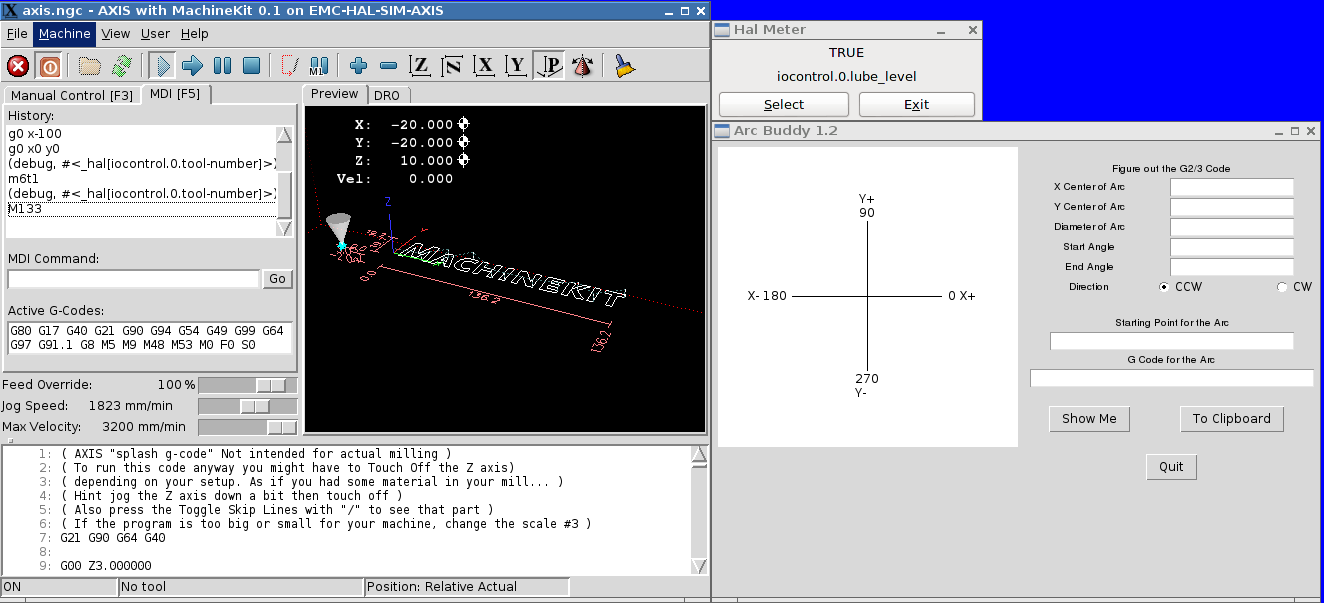Viewport: 1324px width, 603px height.
Task: Click the Select button in Hal Meter
Action: [x=784, y=104]
